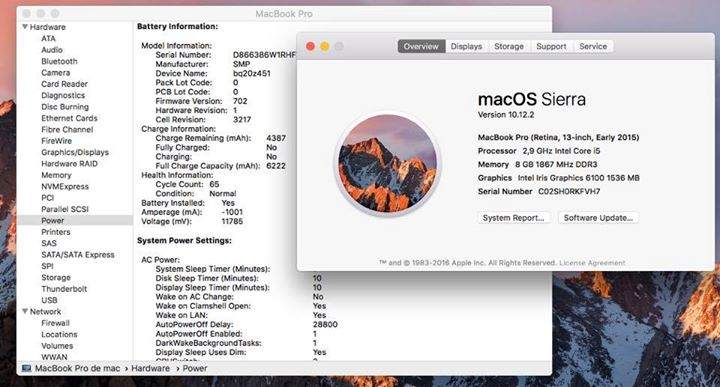Image resolution: width=720 pixels, height=387 pixels.
Task: Select Locations under Network
Action: pyautogui.click(x=59, y=334)
